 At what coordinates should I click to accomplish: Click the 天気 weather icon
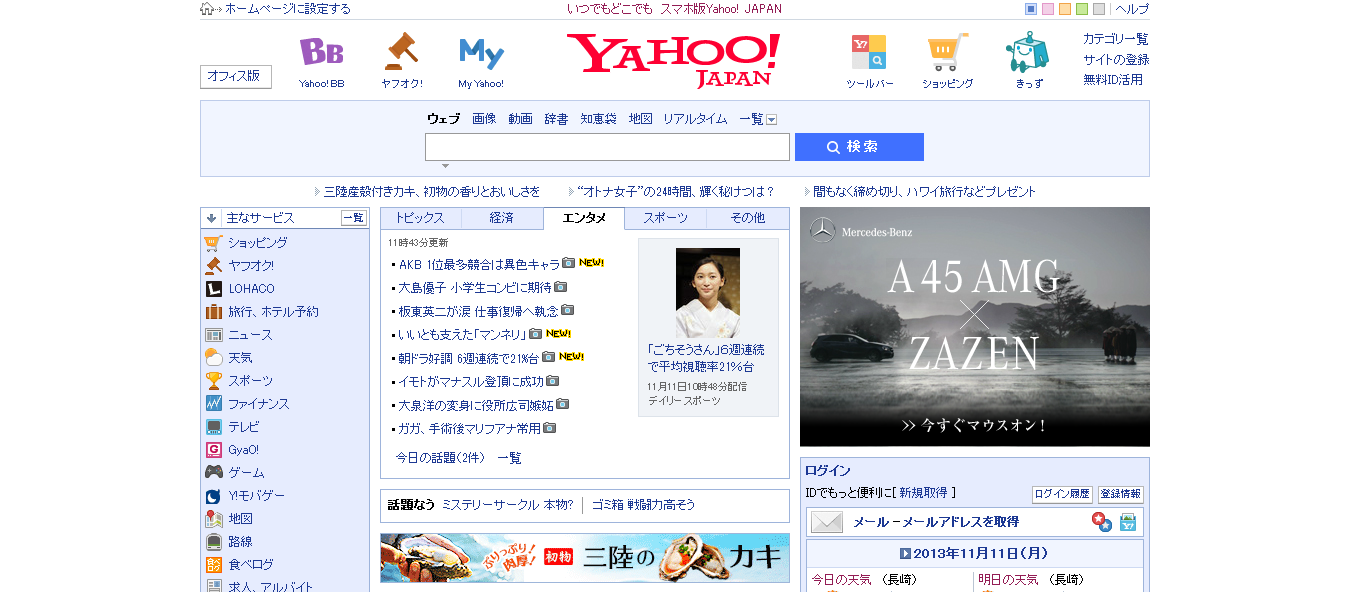[213, 357]
